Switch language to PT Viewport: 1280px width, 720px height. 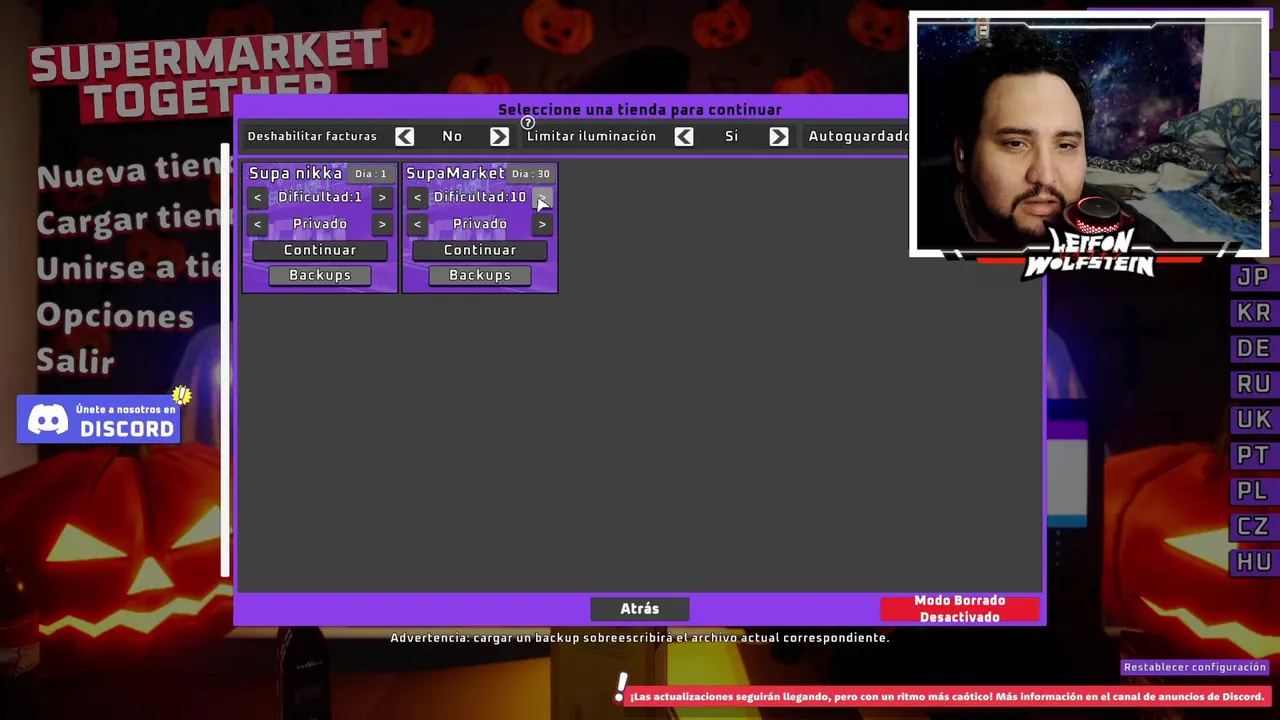tap(1253, 456)
